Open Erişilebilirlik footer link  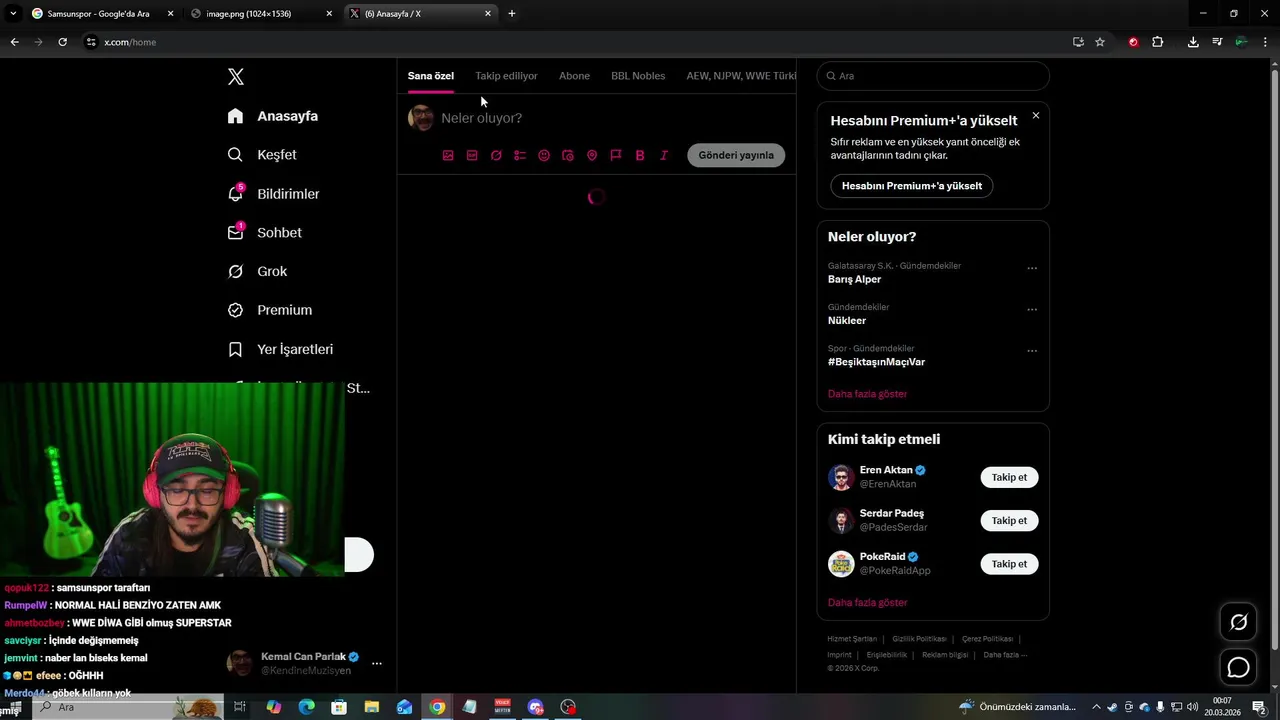(886, 655)
